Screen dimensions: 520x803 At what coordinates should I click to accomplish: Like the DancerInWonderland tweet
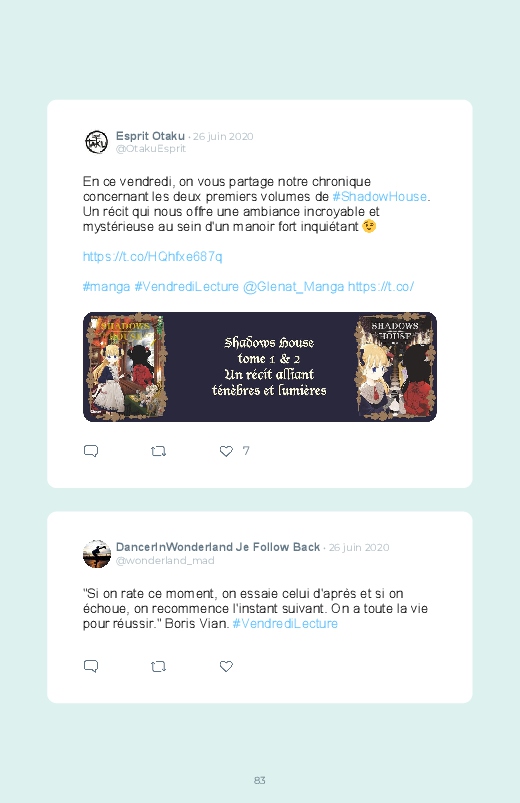point(226,666)
